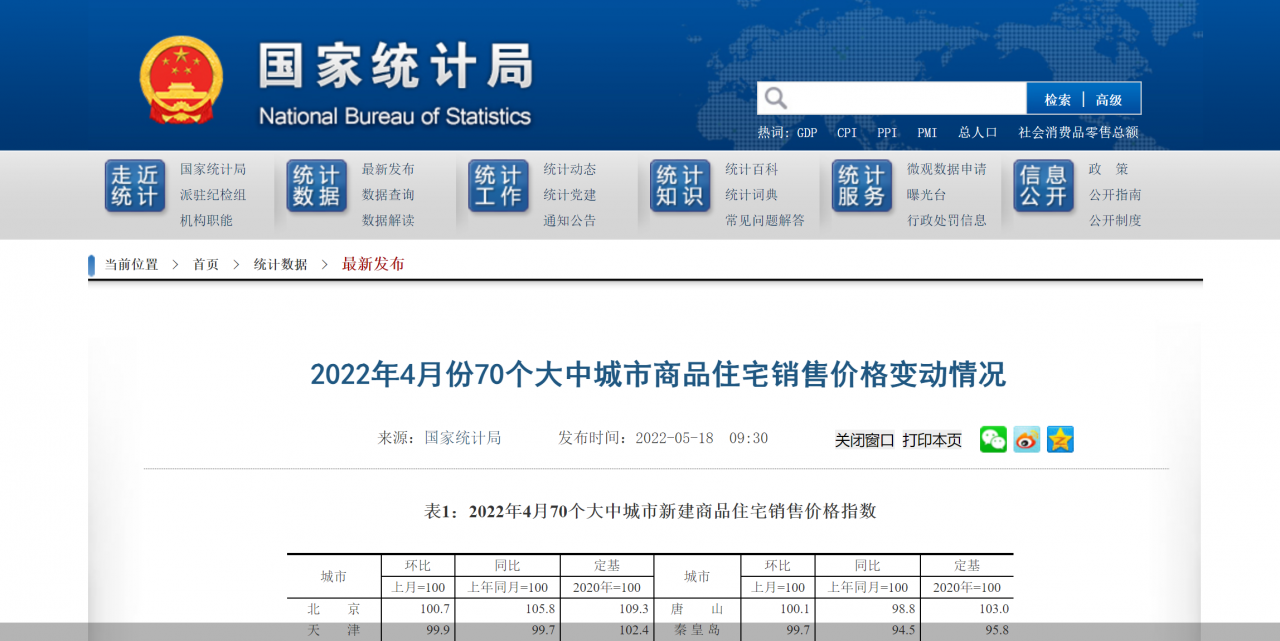Image resolution: width=1280 pixels, height=641 pixels.
Task: Select hot keyword CPI
Action: tap(847, 132)
